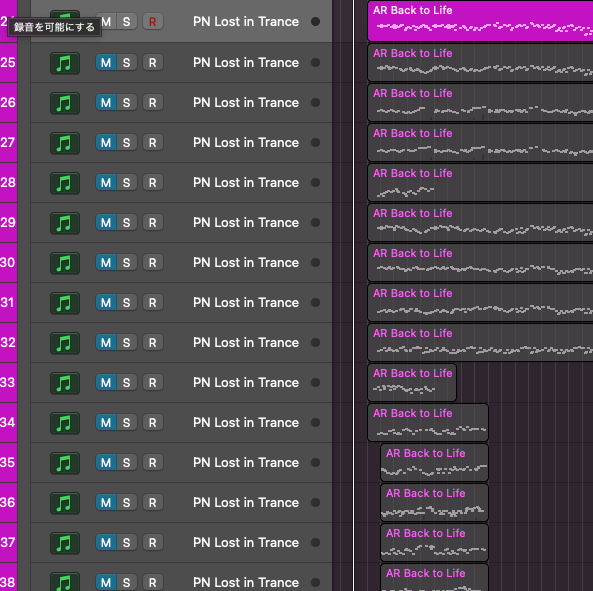Click the track number 36 header
The image size is (593, 591).
[x=8, y=503]
